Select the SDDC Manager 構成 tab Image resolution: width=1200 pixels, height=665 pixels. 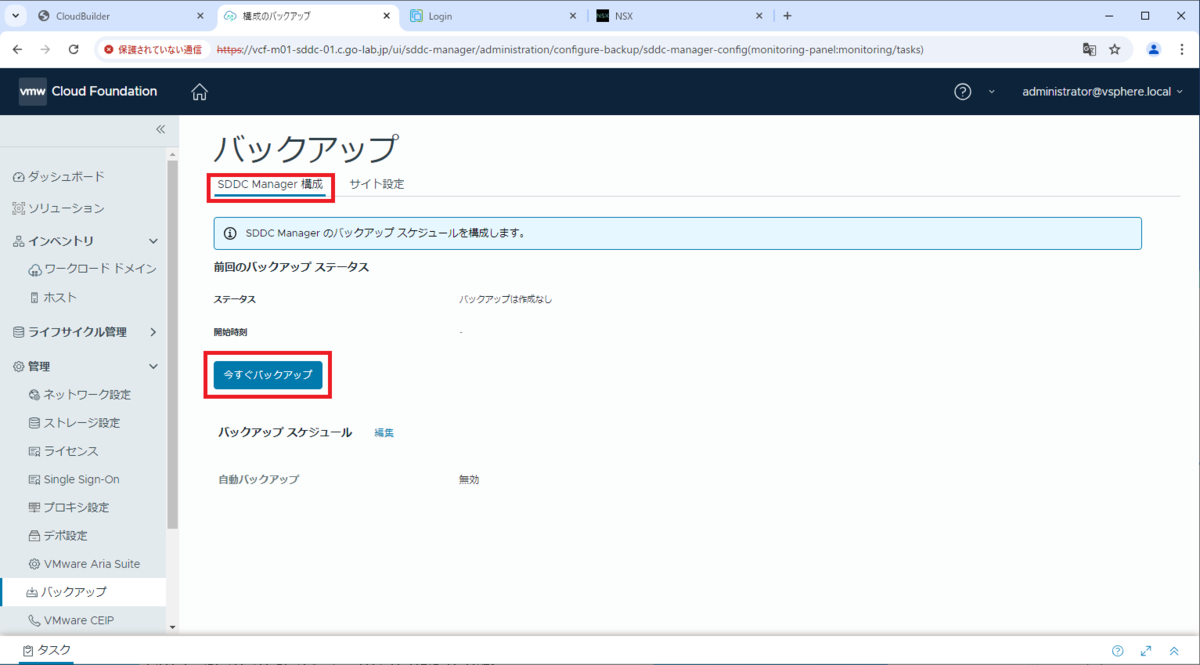[270, 184]
